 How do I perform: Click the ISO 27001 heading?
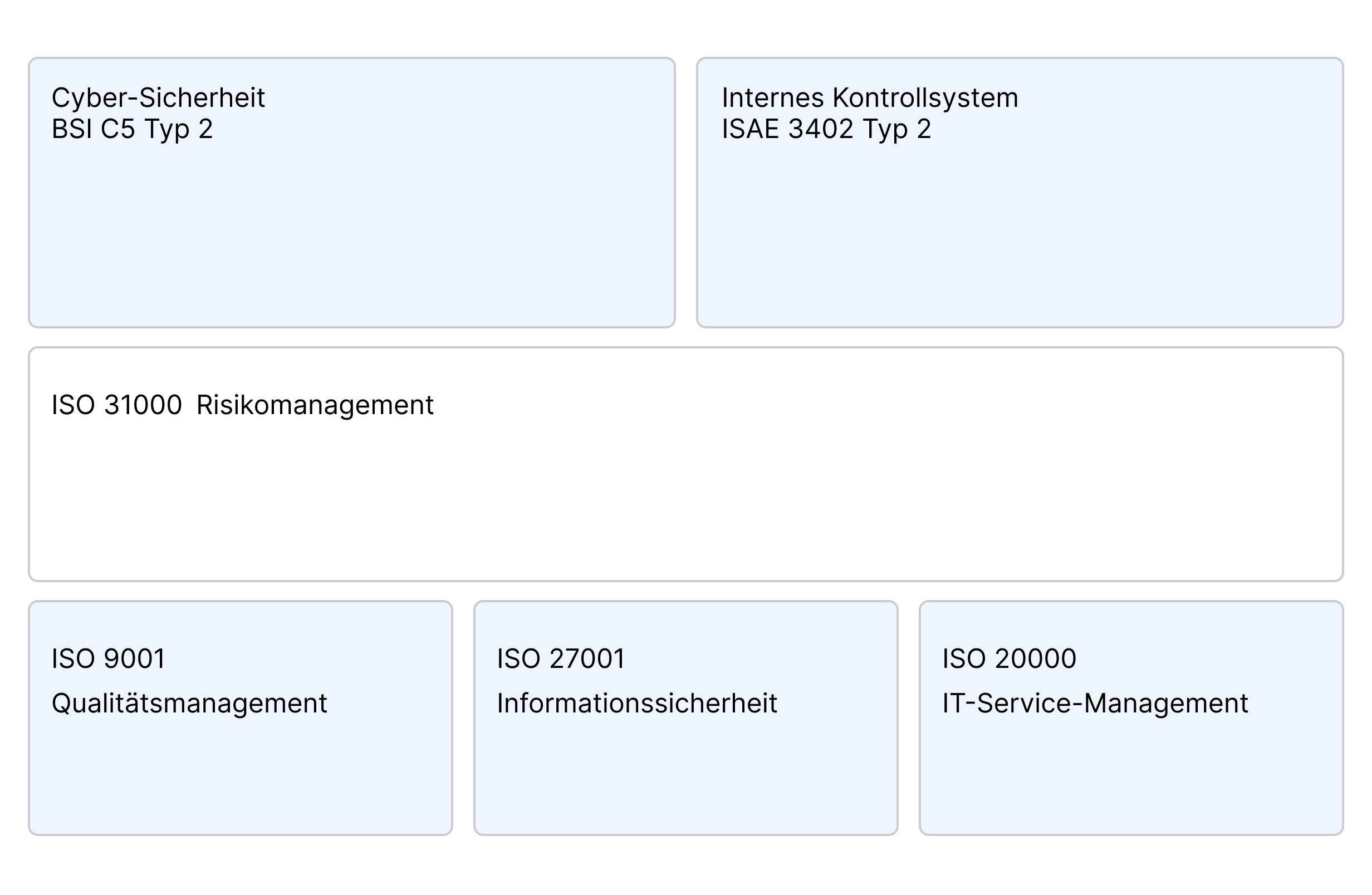[561, 657]
